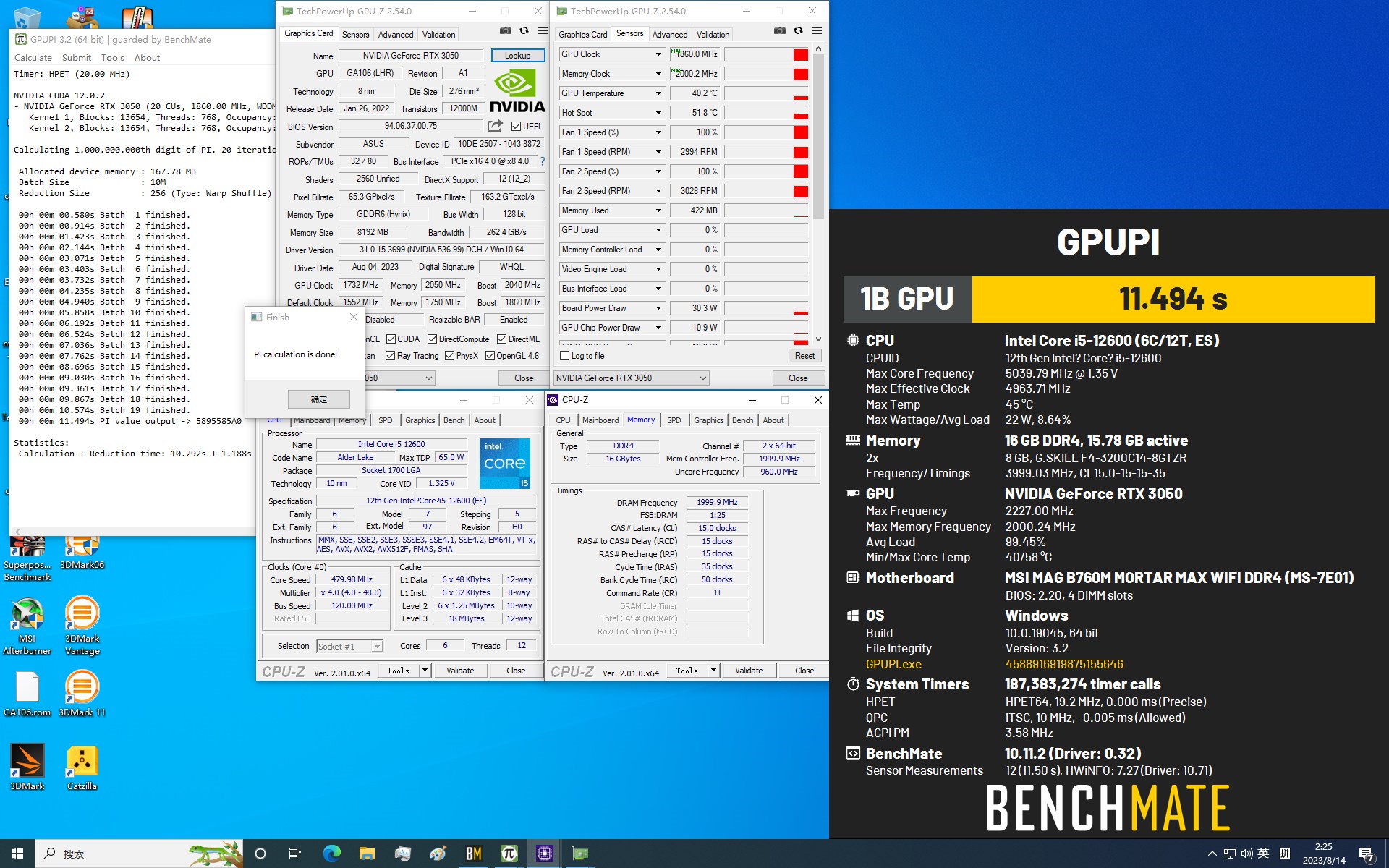Image resolution: width=1389 pixels, height=868 pixels.
Task: Open the Catzilla desktop shortcut
Action: 82,767
